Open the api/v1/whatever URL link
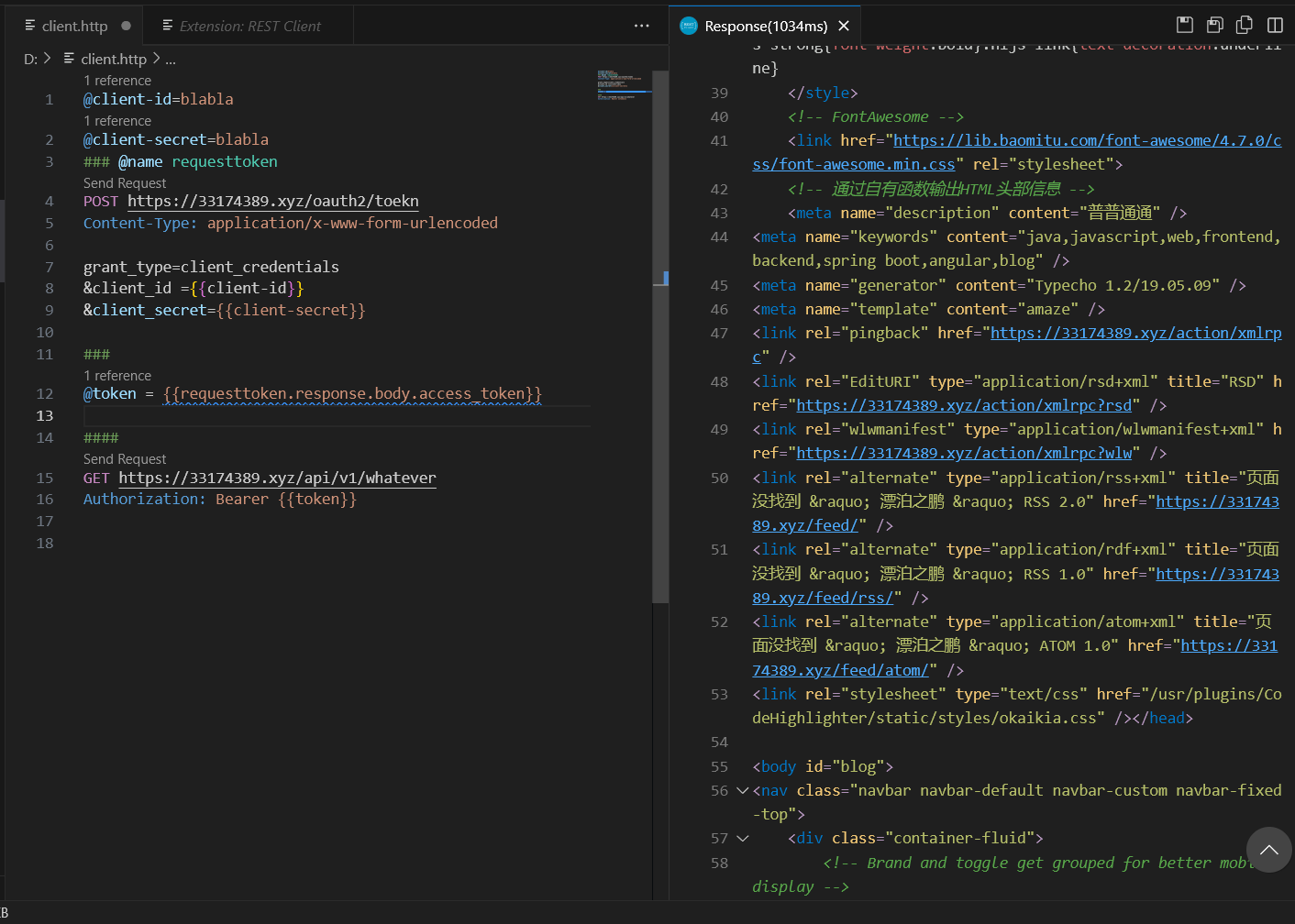1295x924 pixels. (277, 478)
